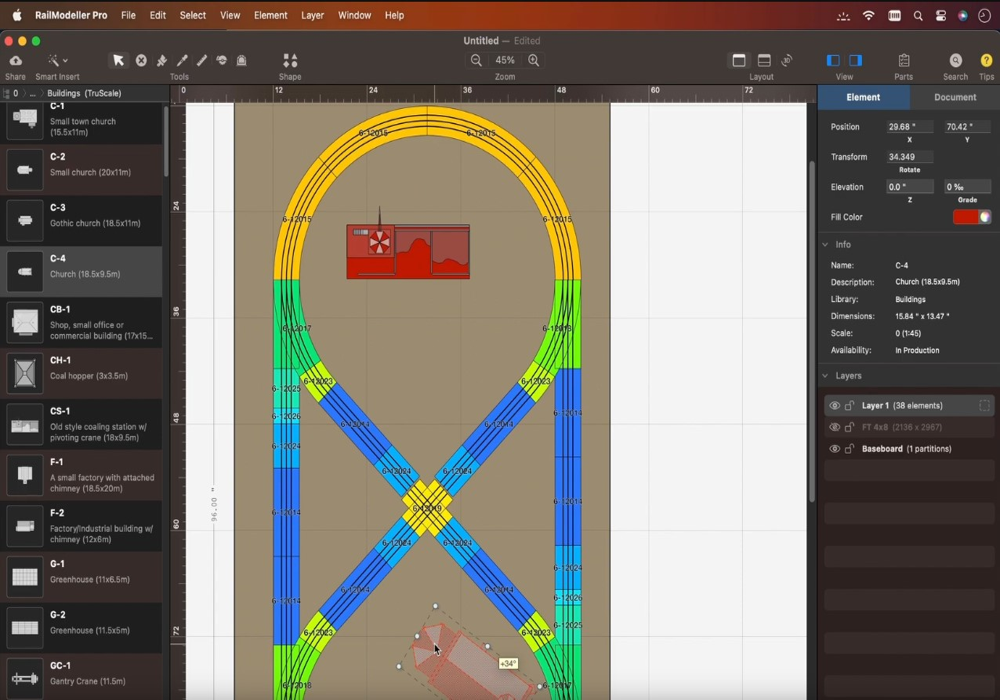The width and height of the screenshot is (1000, 700).
Task: Select the ruler measure tool
Action: coord(202,61)
